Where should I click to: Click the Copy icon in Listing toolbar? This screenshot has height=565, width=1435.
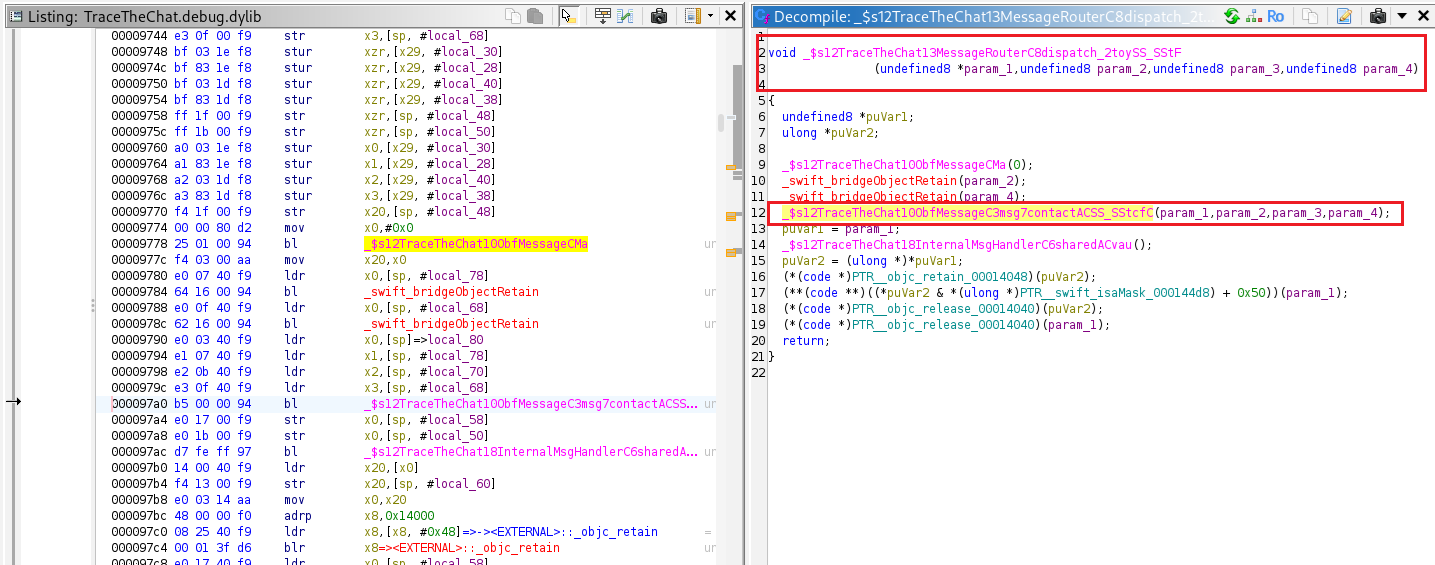pos(513,16)
